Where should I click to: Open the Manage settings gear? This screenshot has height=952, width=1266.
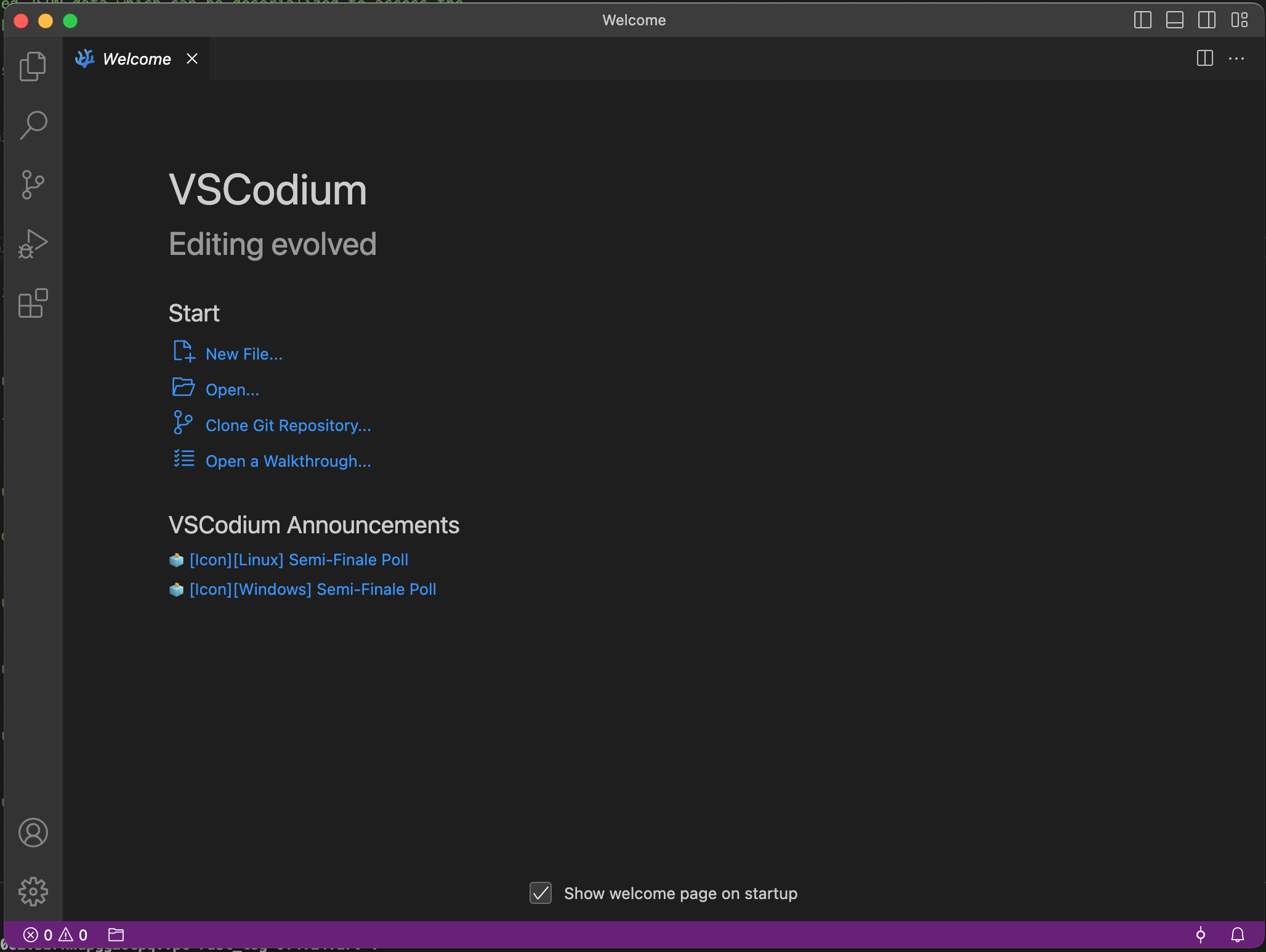point(33,892)
